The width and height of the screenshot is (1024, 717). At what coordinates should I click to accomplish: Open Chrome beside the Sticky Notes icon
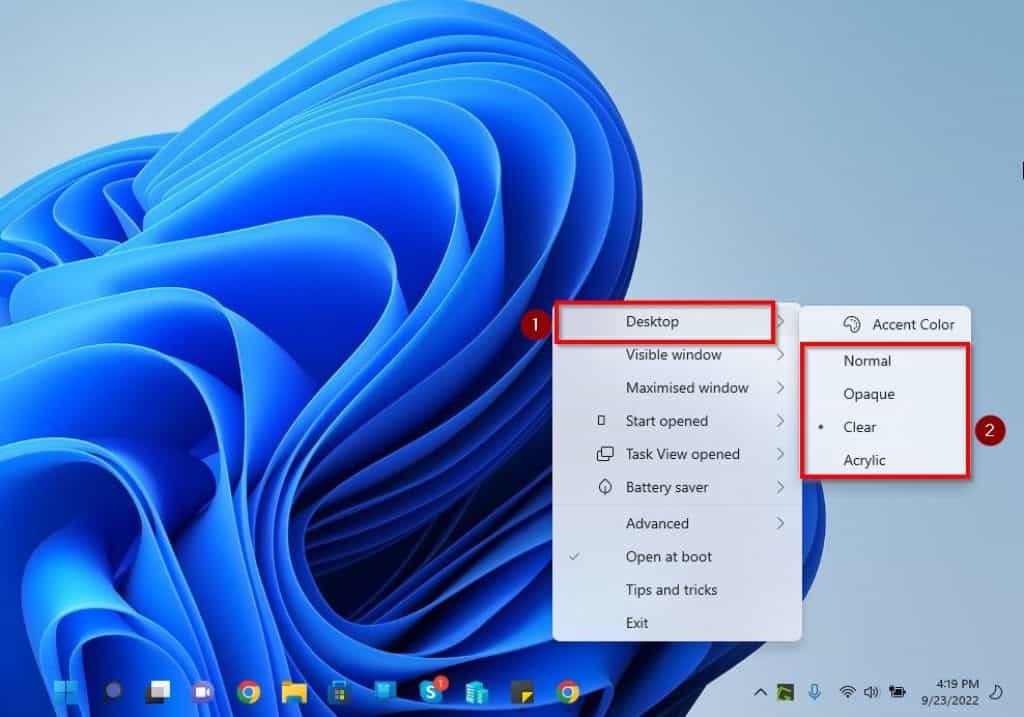568,692
